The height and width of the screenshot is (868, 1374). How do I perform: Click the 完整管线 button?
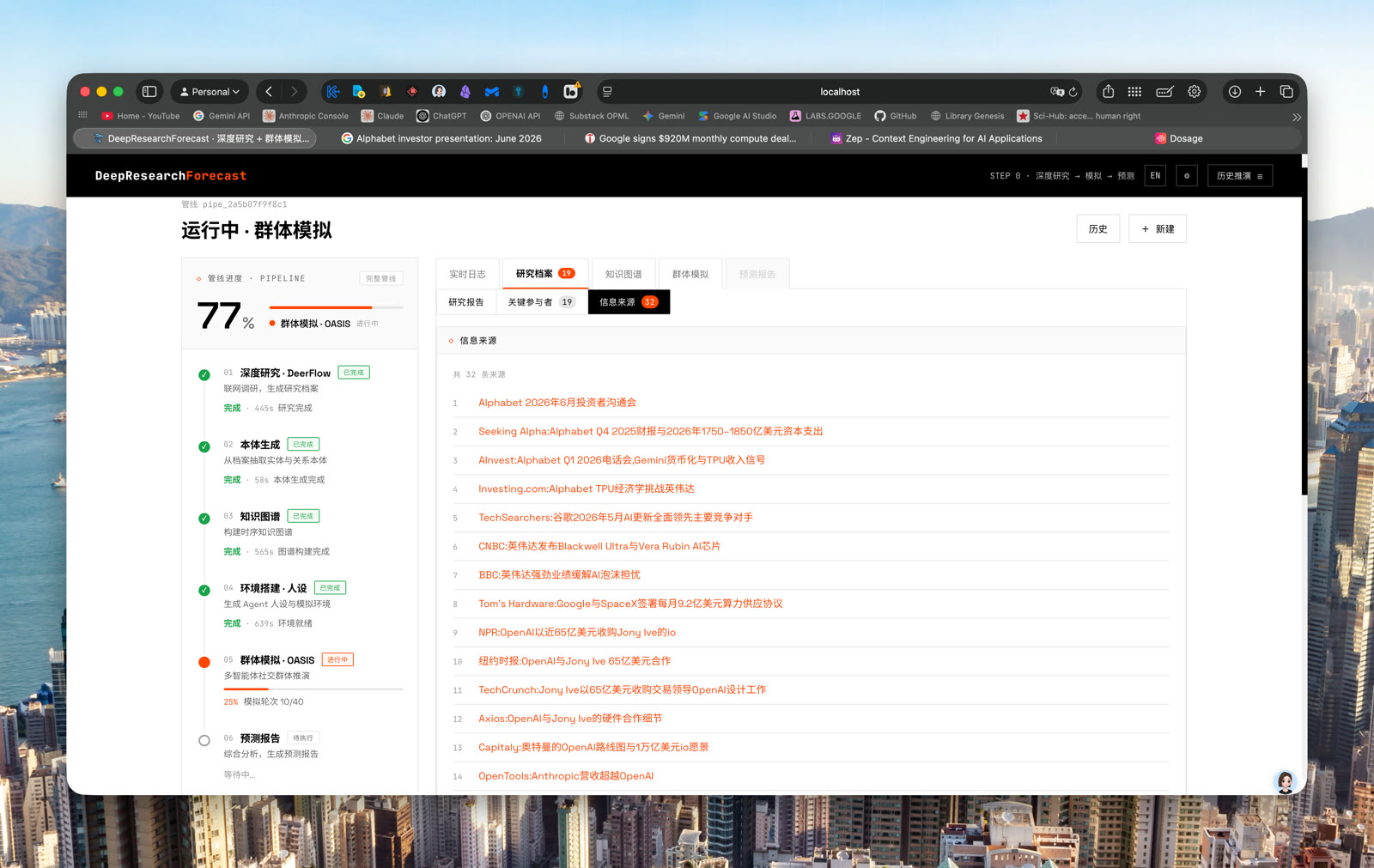click(x=381, y=278)
